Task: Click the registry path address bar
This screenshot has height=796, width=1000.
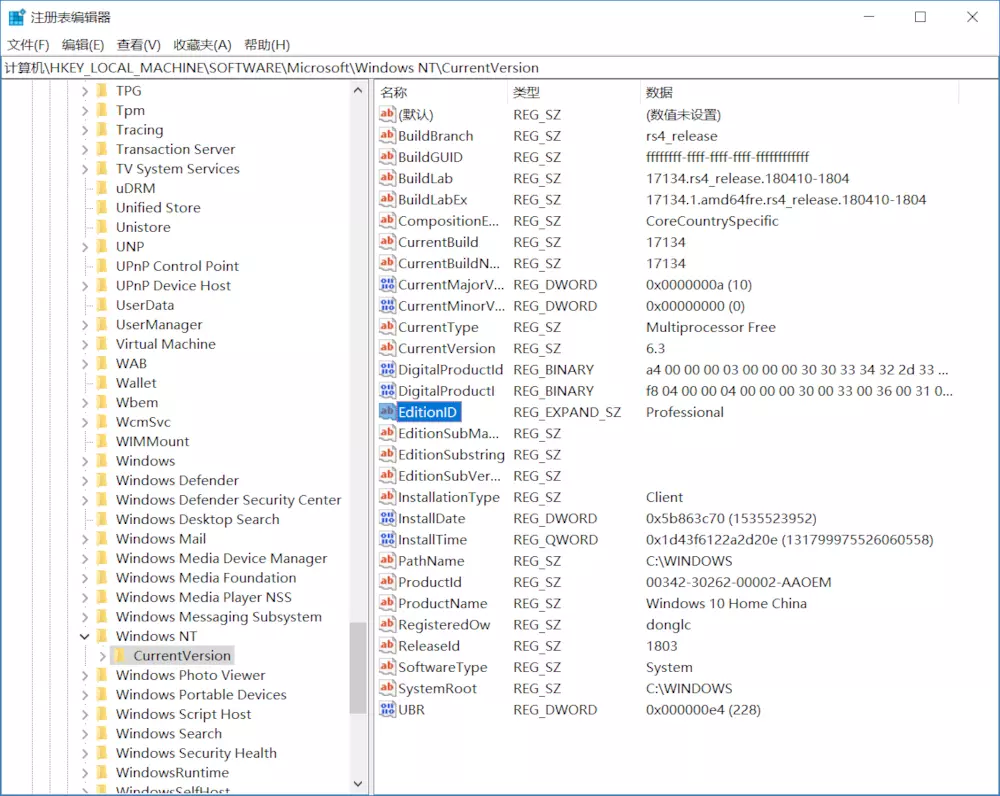Action: 500,68
